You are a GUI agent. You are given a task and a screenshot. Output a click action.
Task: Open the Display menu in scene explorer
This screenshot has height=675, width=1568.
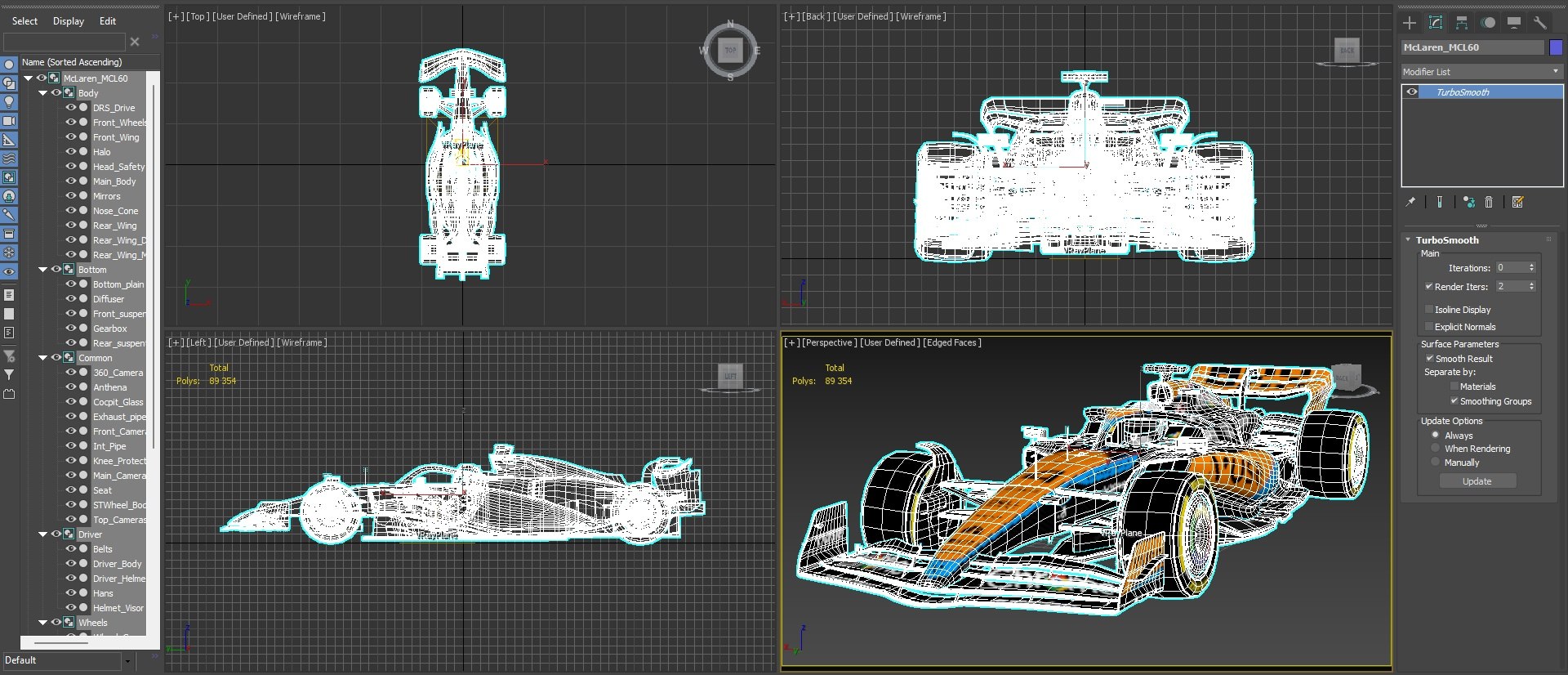69,21
